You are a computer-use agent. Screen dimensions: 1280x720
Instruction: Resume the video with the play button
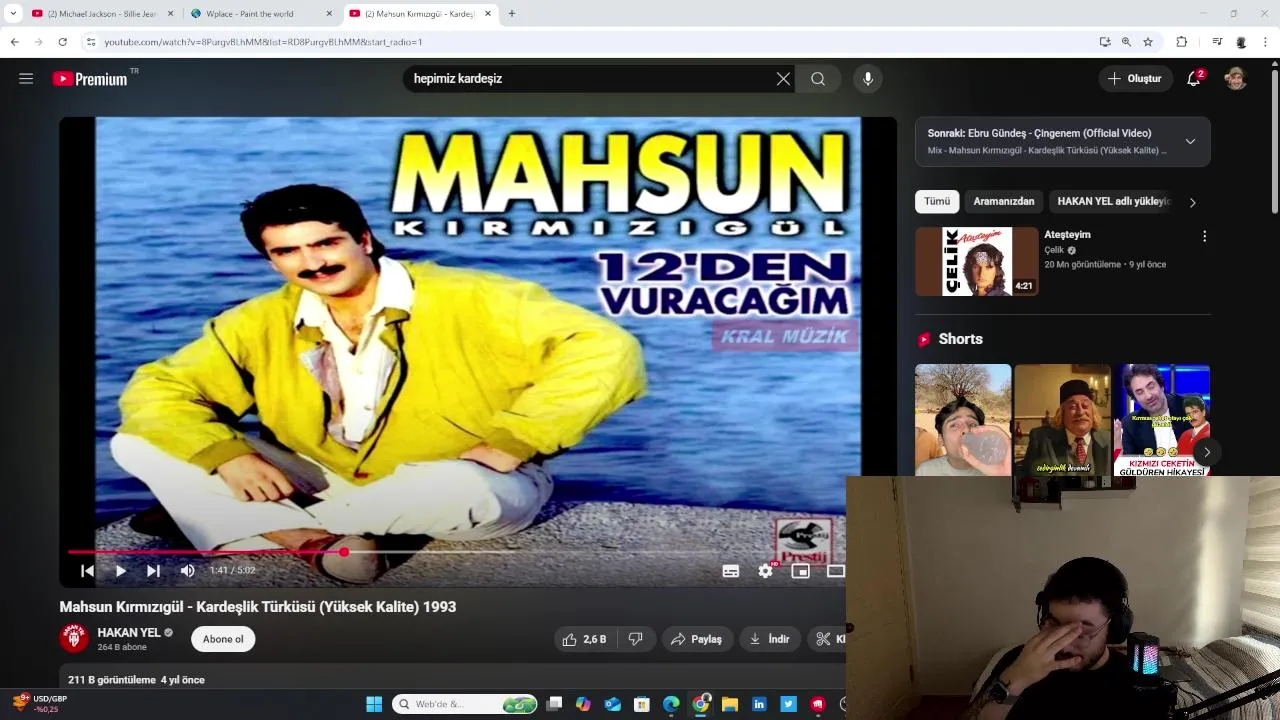(120, 571)
